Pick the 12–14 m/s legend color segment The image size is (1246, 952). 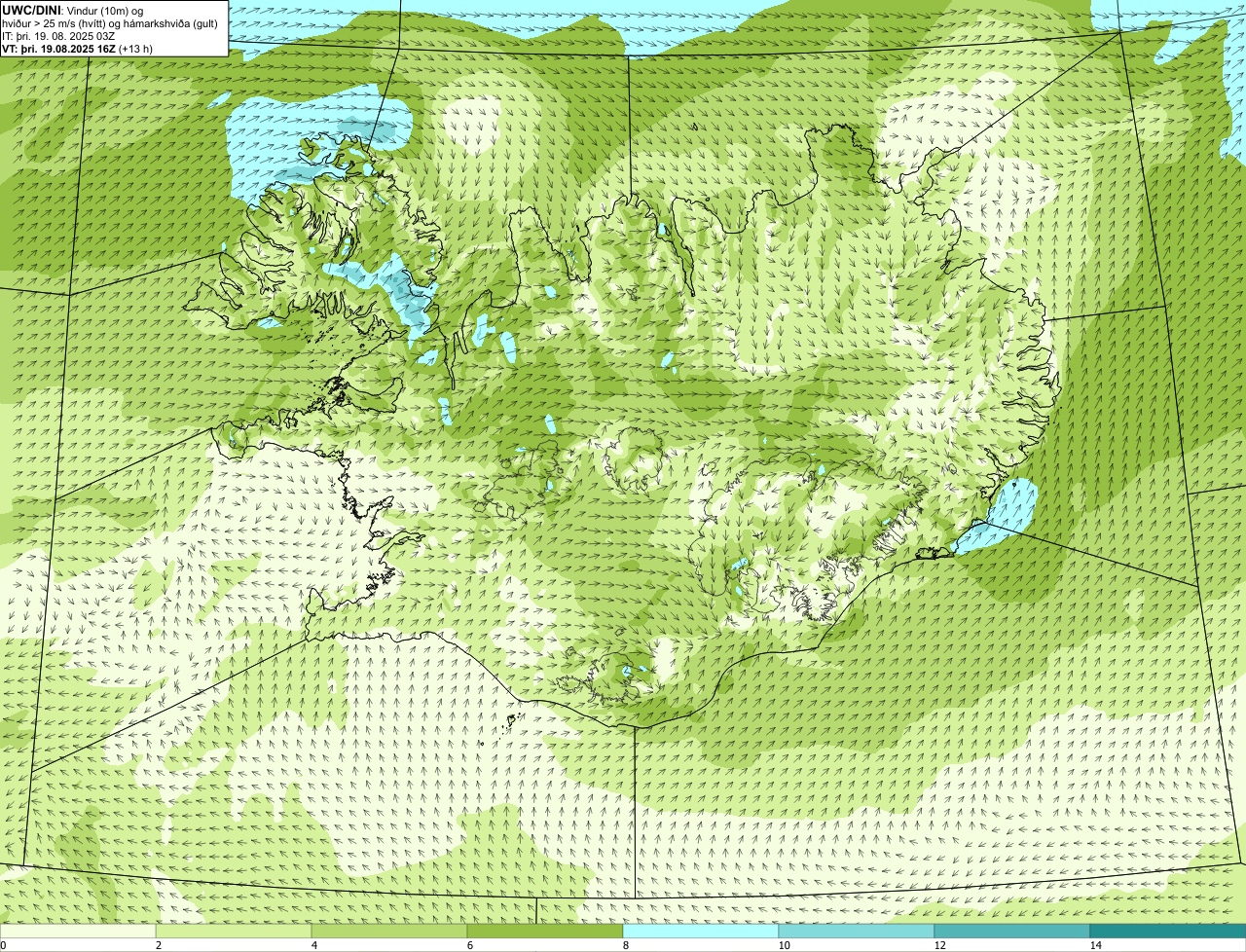click(1012, 931)
